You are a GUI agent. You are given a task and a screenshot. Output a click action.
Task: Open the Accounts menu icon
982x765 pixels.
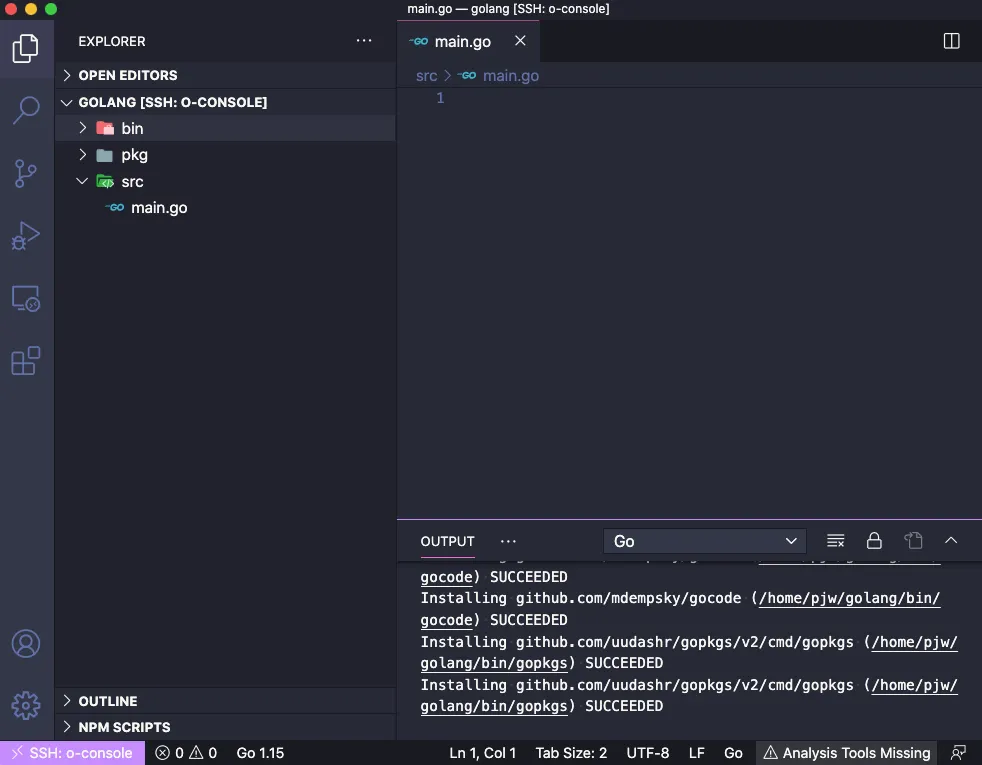tap(26, 644)
